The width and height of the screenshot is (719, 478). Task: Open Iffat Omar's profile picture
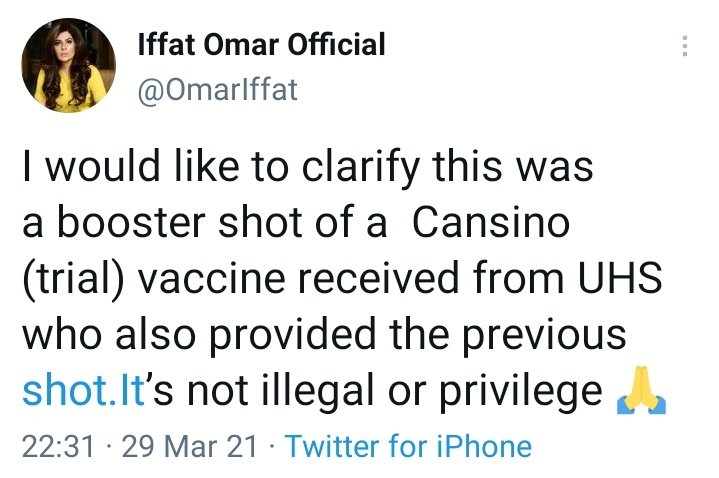[70, 67]
